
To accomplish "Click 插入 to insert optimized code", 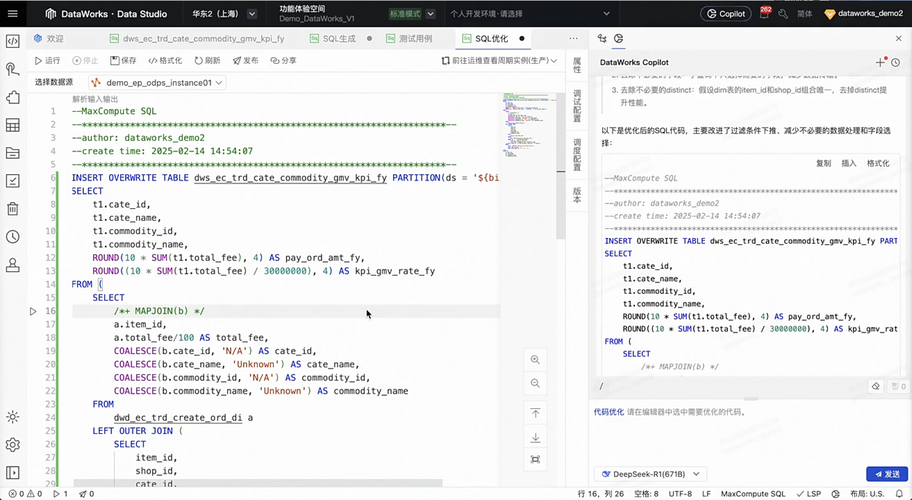I will coord(849,162).
